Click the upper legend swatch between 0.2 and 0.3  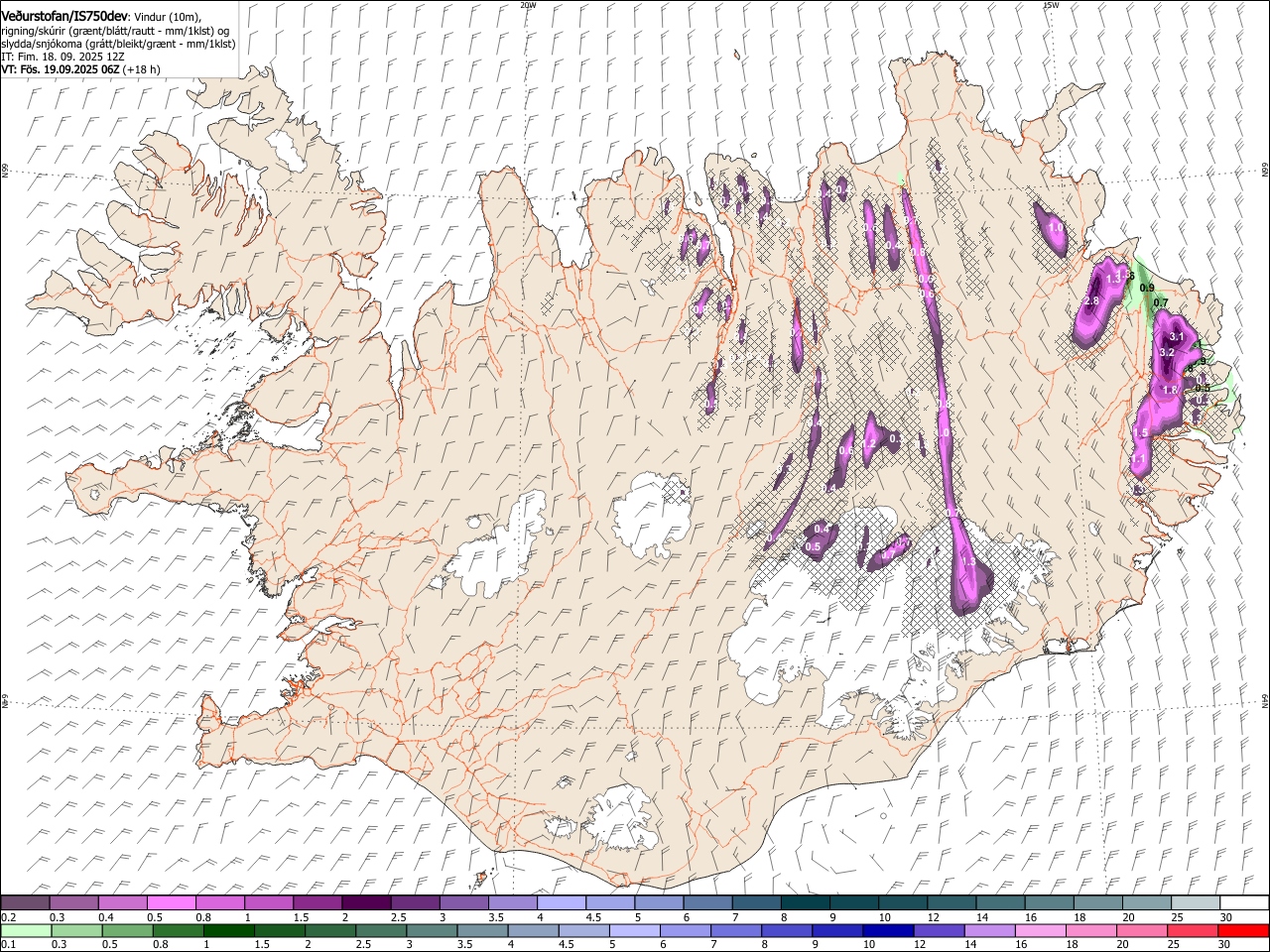point(25,903)
